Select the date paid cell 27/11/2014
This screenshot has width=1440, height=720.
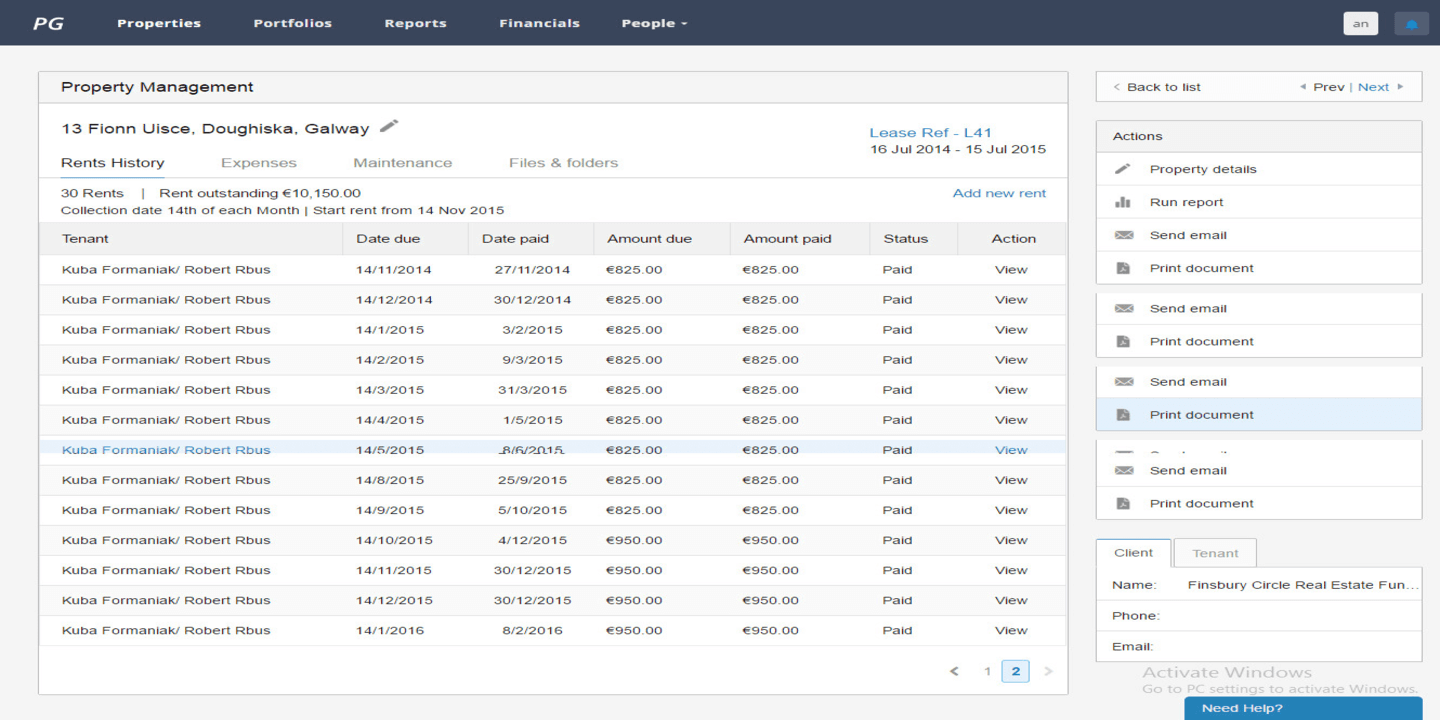(532, 269)
